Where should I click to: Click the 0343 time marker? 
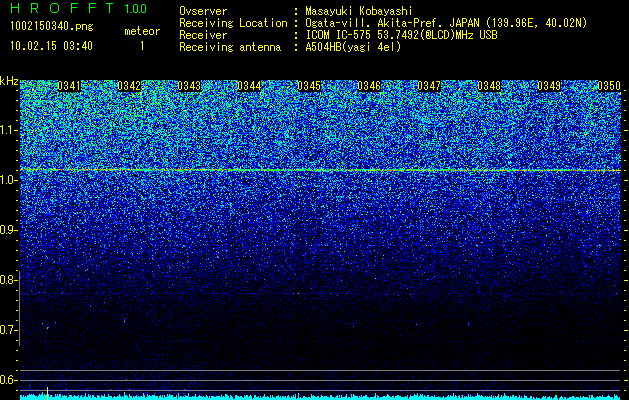point(189,86)
